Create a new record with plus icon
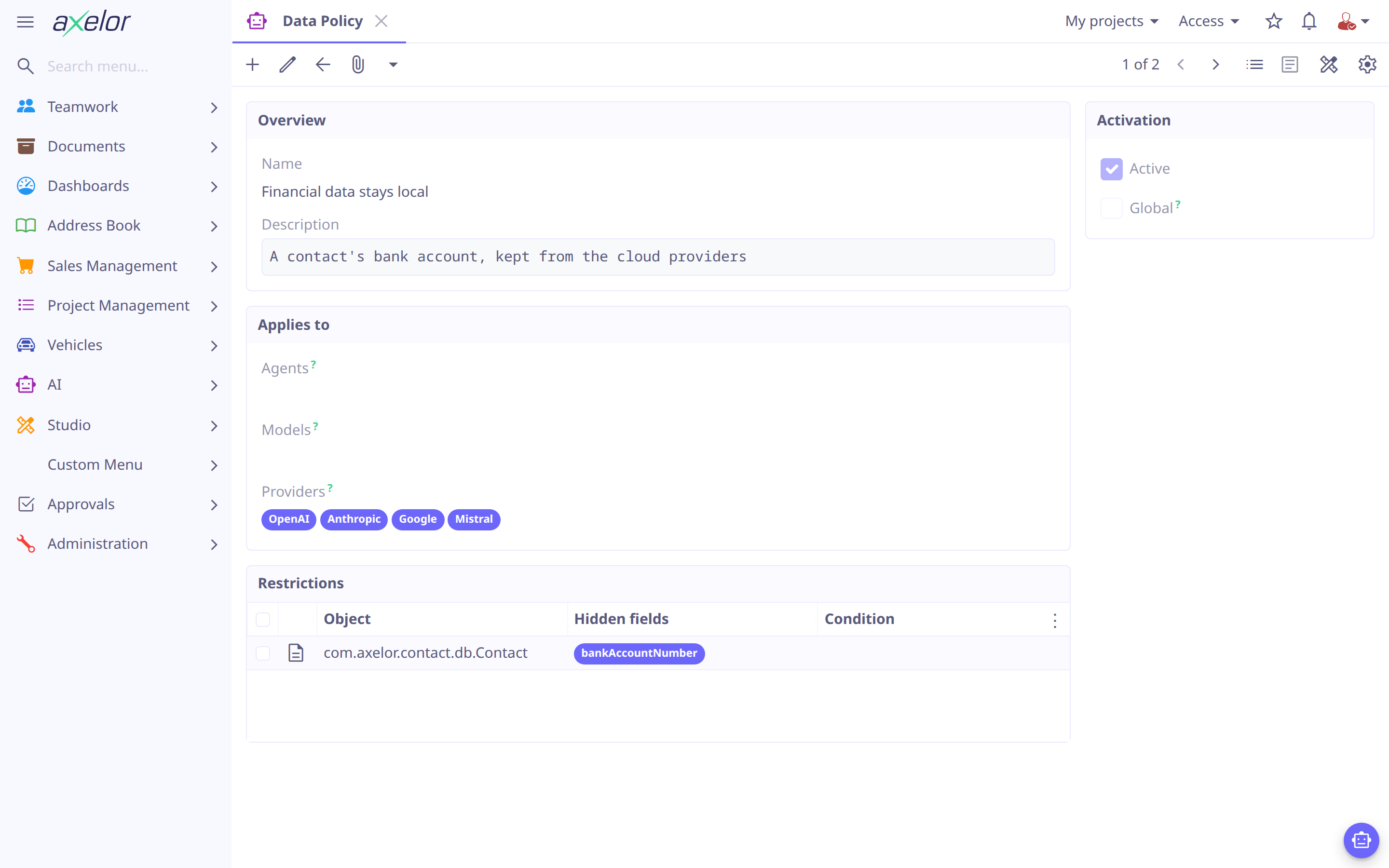This screenshot has width=1389, height=868. 253,64
